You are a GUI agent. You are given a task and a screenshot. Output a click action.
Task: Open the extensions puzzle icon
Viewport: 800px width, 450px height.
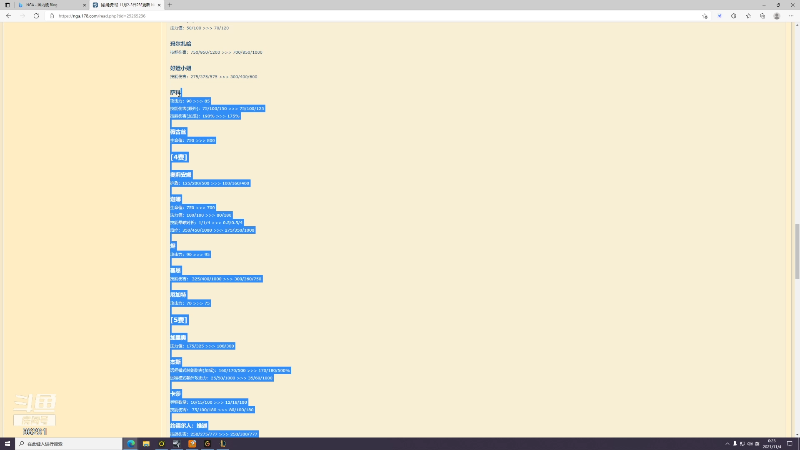(x=734, y=16)
